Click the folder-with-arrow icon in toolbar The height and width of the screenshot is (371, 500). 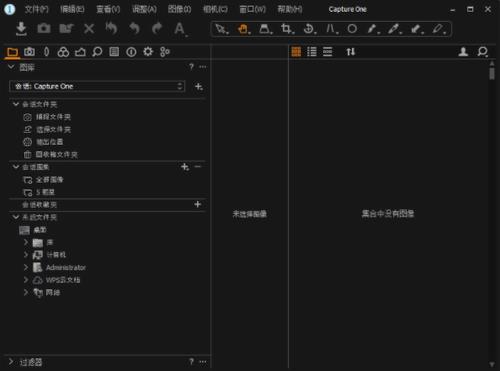point(66,29)
